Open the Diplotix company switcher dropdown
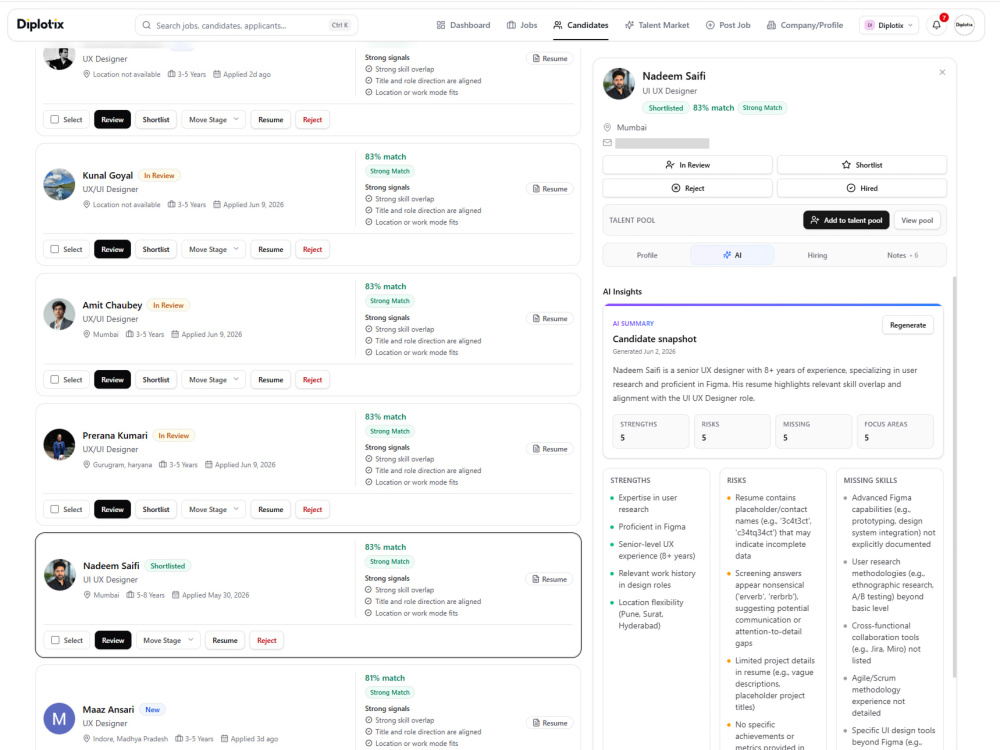The height and width of the screenshot is (750, 1000). pyautogui.click(x=889, y=25)
